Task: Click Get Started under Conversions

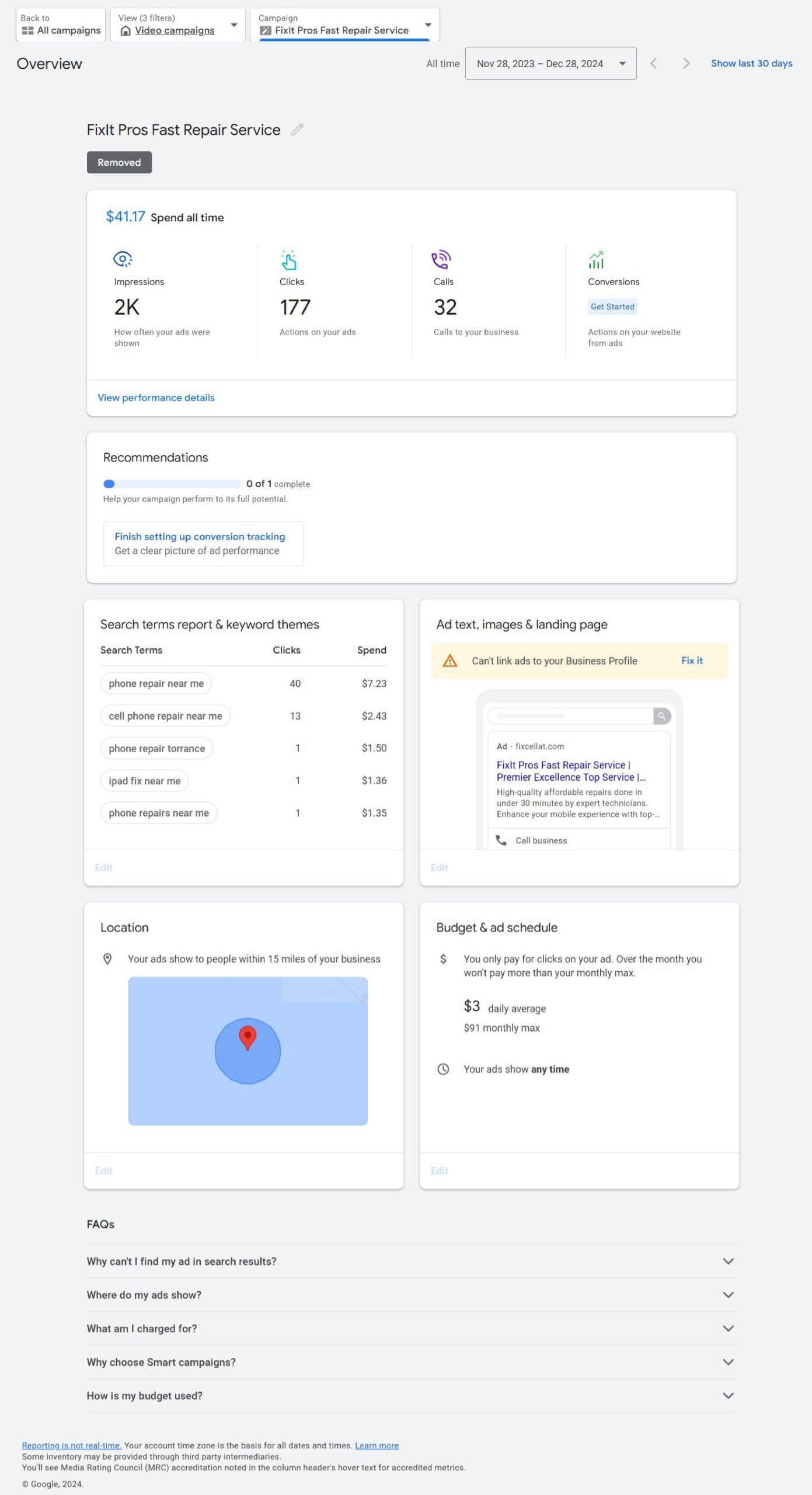Action: point(612,307)
